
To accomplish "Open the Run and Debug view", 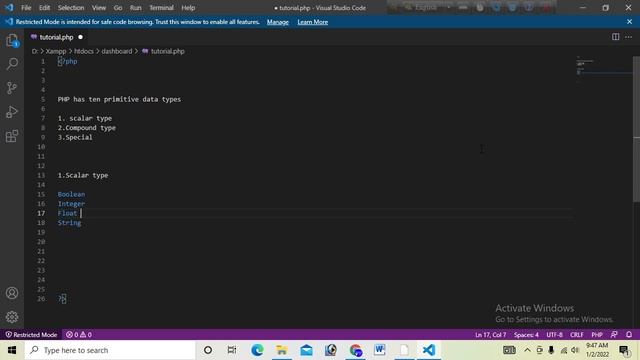I will (12, 112).
